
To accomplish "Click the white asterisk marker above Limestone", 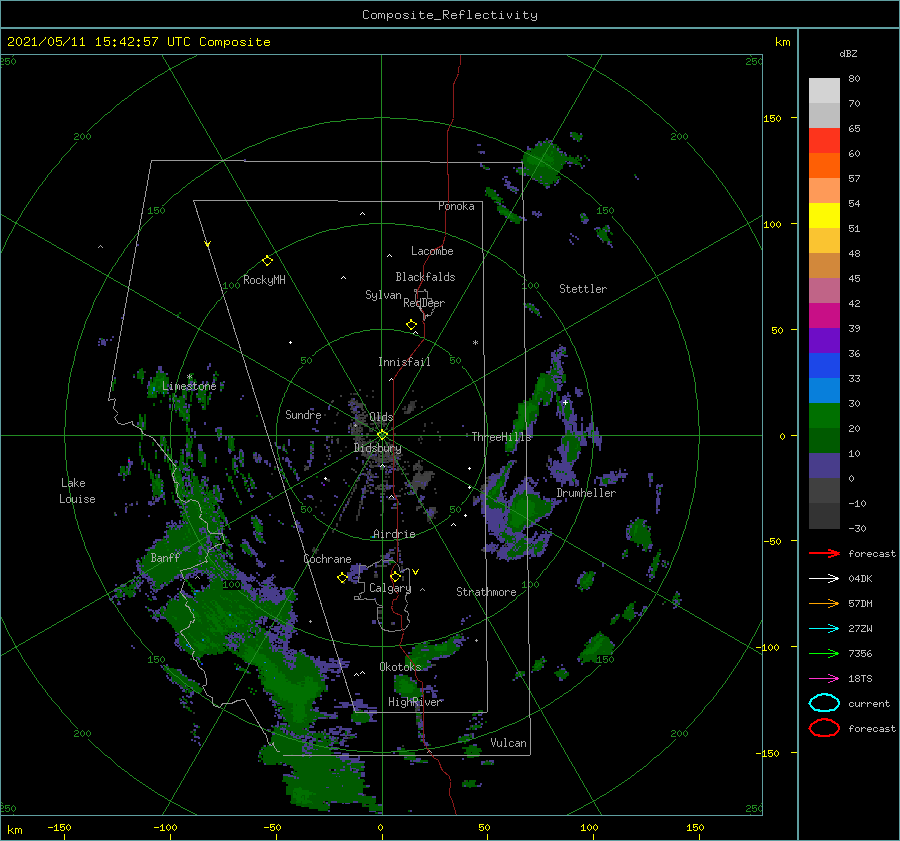I will [x=189, y=377].
